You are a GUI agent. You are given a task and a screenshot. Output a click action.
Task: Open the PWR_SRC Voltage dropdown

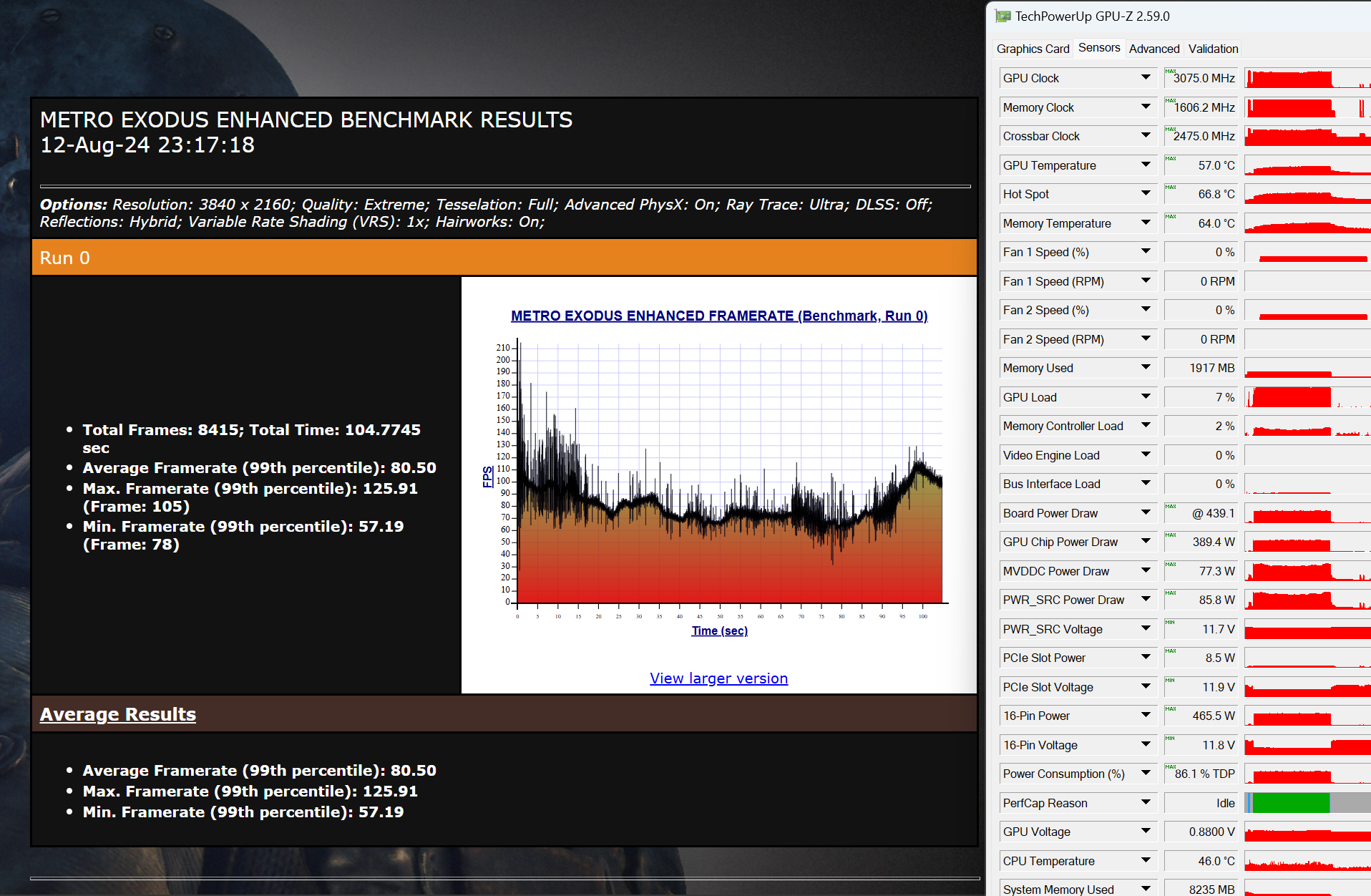[1146, 629]
